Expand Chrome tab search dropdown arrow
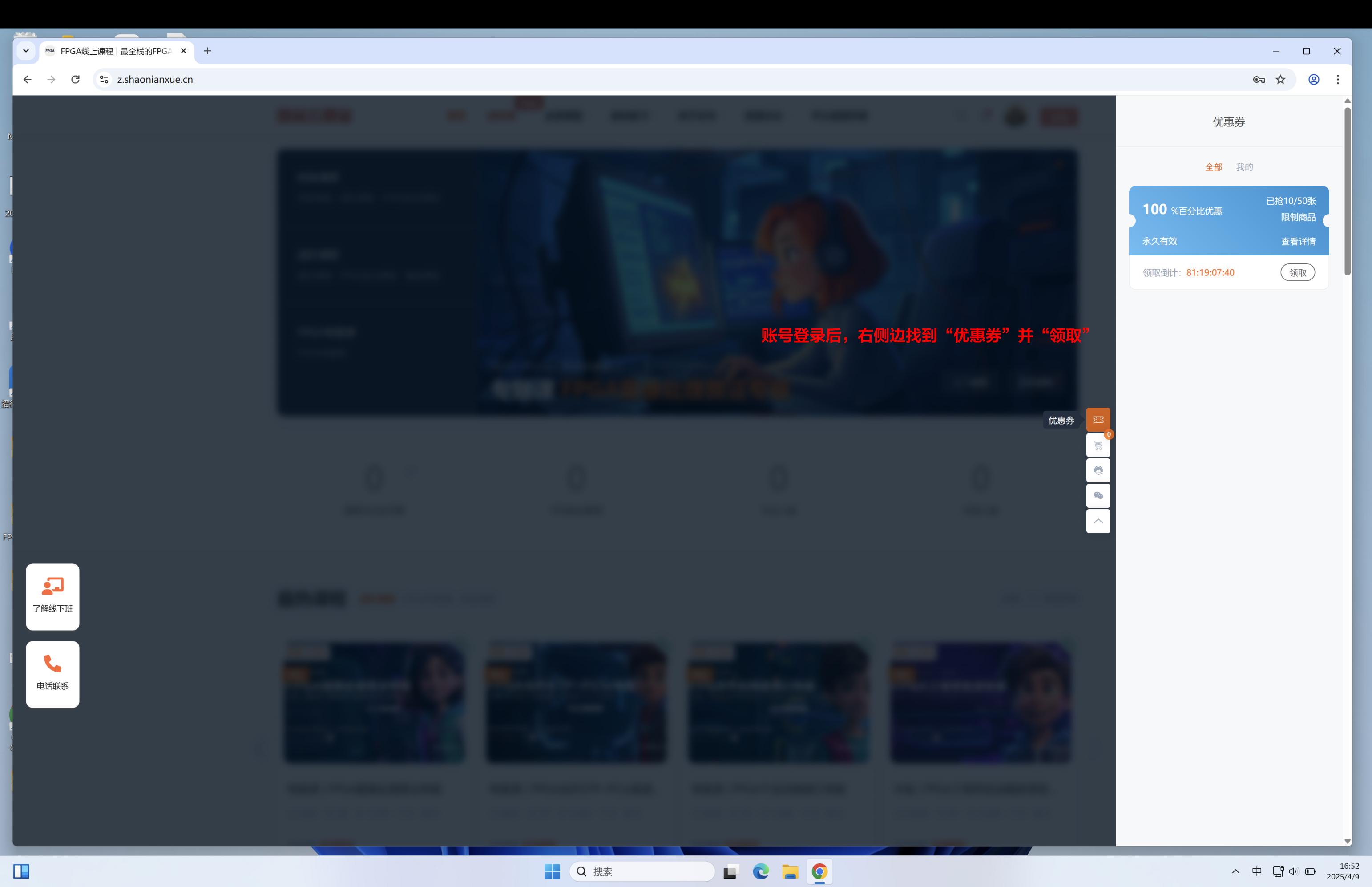This screenshot has width=1372, height=887. 26,51
